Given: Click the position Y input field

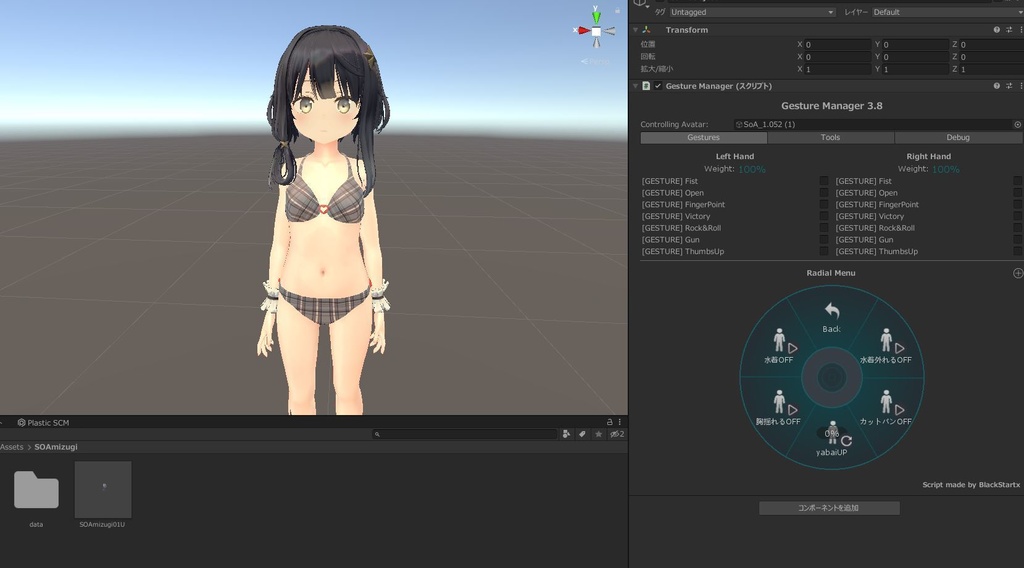Looking at the screenshot, I should point(916,45).
